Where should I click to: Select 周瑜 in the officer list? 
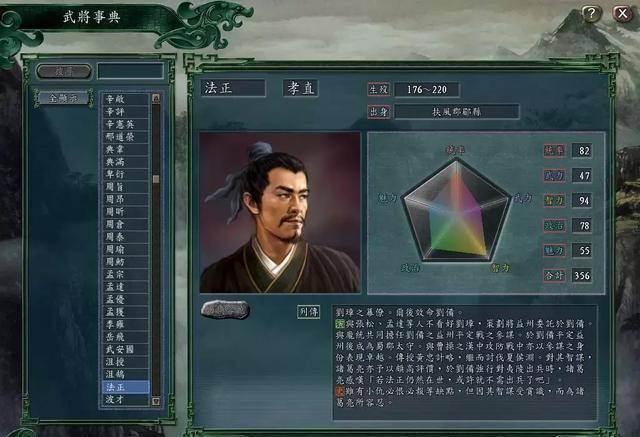click(125, 249)
